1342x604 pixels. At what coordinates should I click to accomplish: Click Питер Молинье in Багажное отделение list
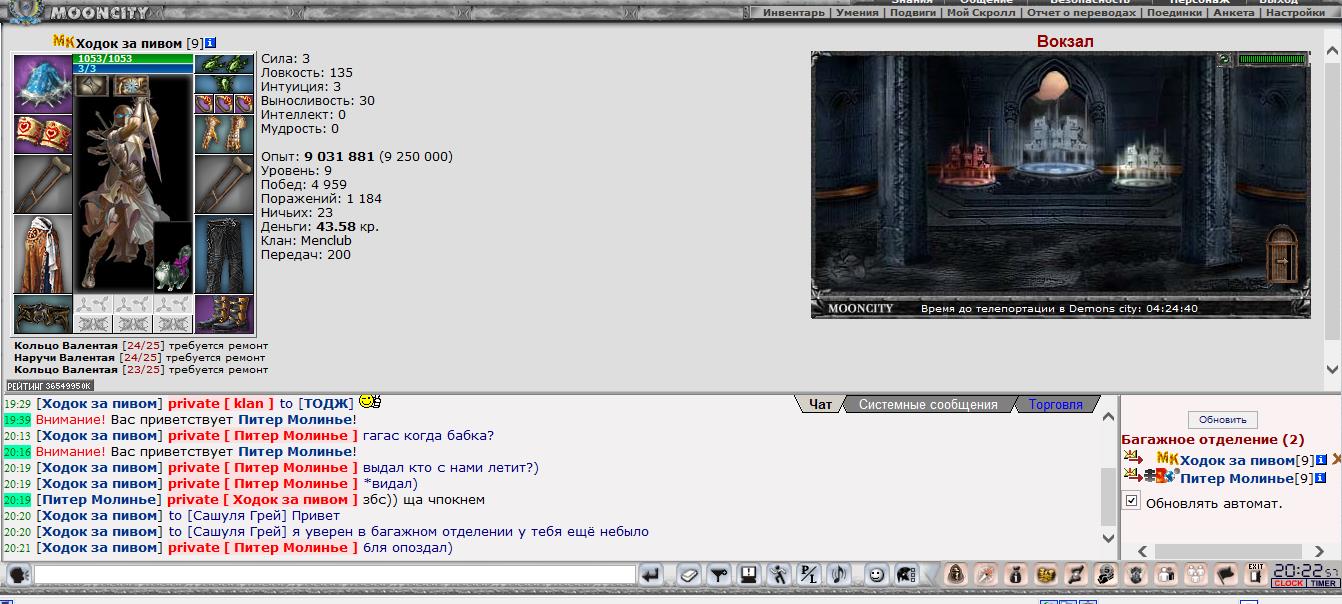1237,478
